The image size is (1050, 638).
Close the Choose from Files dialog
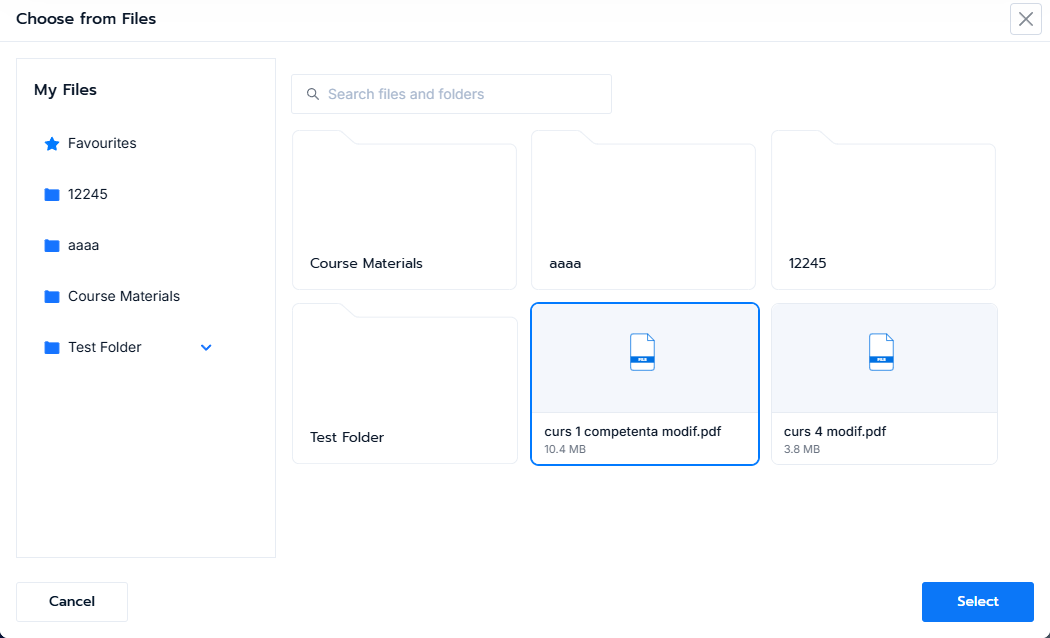(x=1025, y=19)
